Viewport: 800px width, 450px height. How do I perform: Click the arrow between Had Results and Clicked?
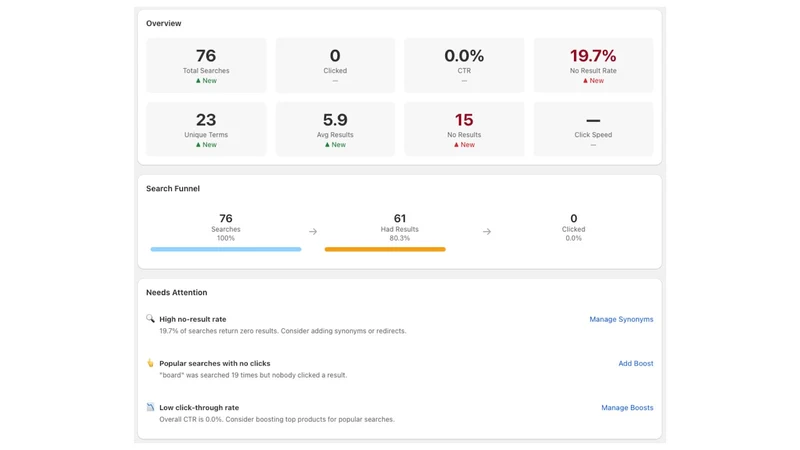click(x=487, y=232)
